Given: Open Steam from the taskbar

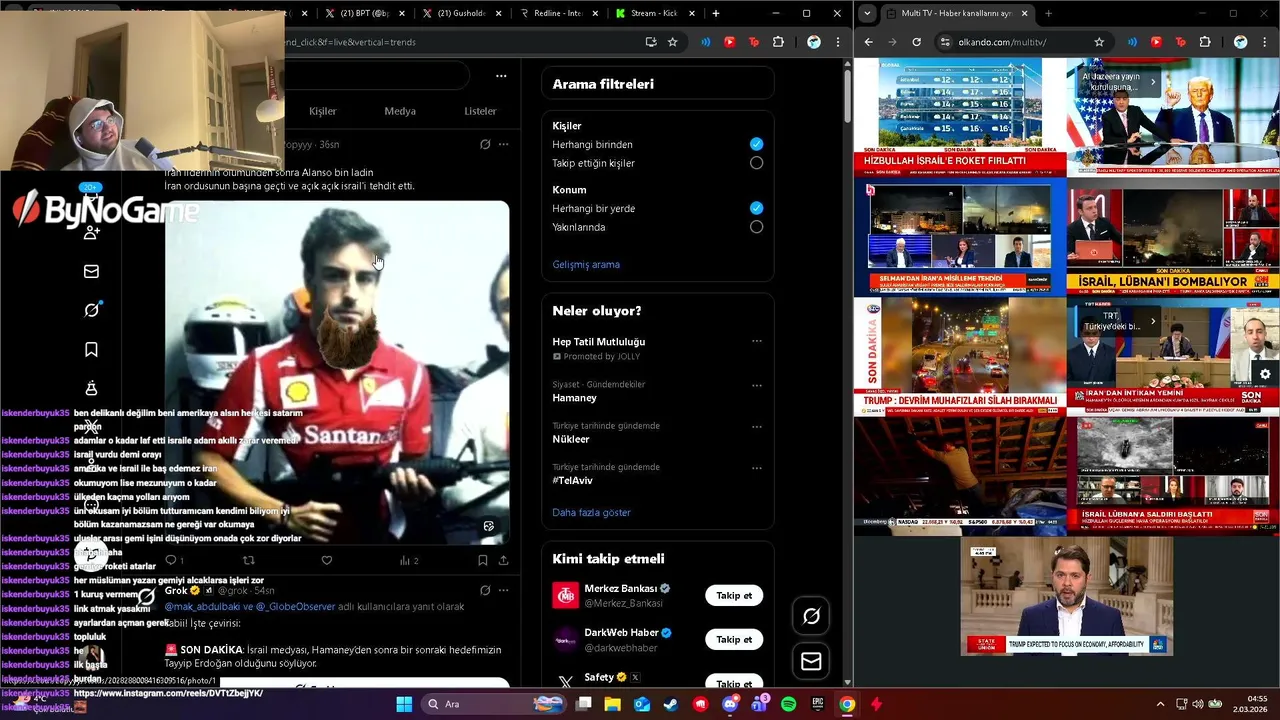Looking at the screenshot, I should (671, 704).
